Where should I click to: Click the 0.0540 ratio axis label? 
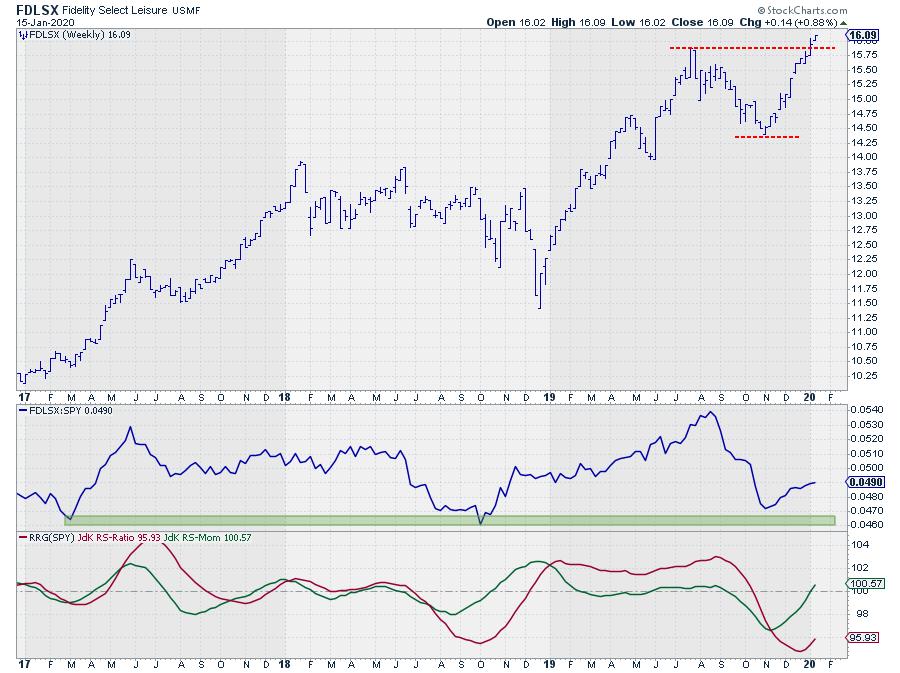[x=867, y=410]
